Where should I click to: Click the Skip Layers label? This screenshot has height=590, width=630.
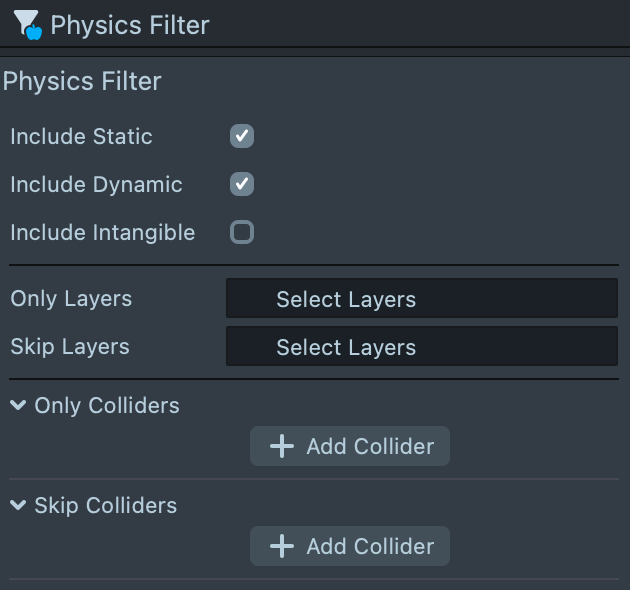(x=69, y=347)
